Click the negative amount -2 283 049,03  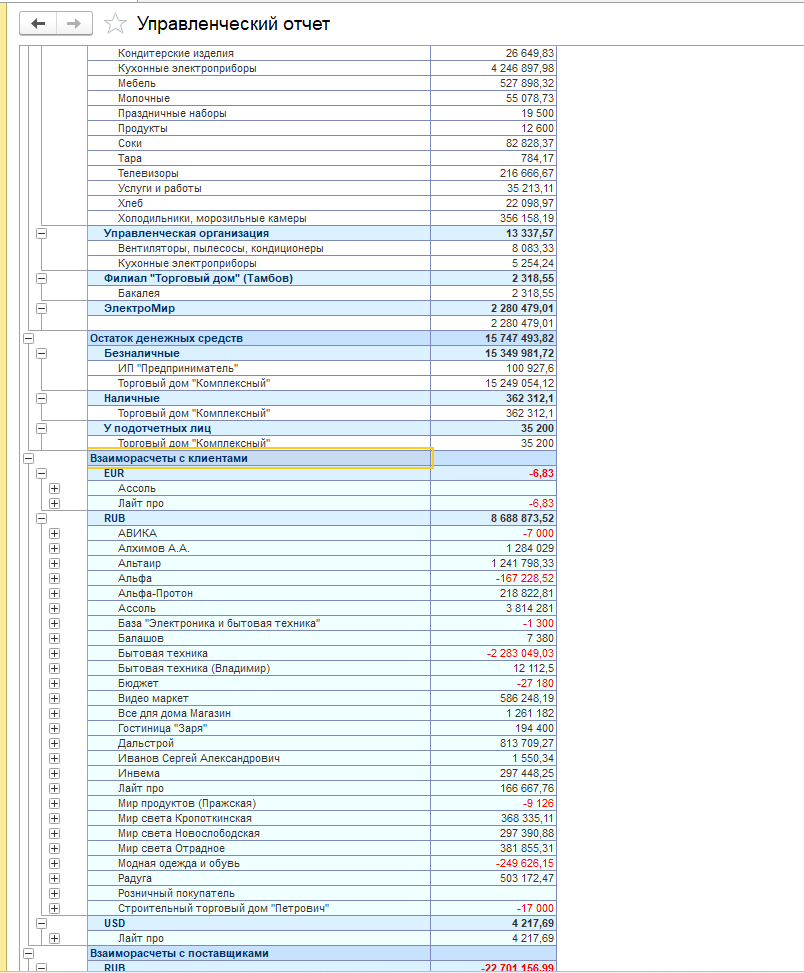point(520,653)
